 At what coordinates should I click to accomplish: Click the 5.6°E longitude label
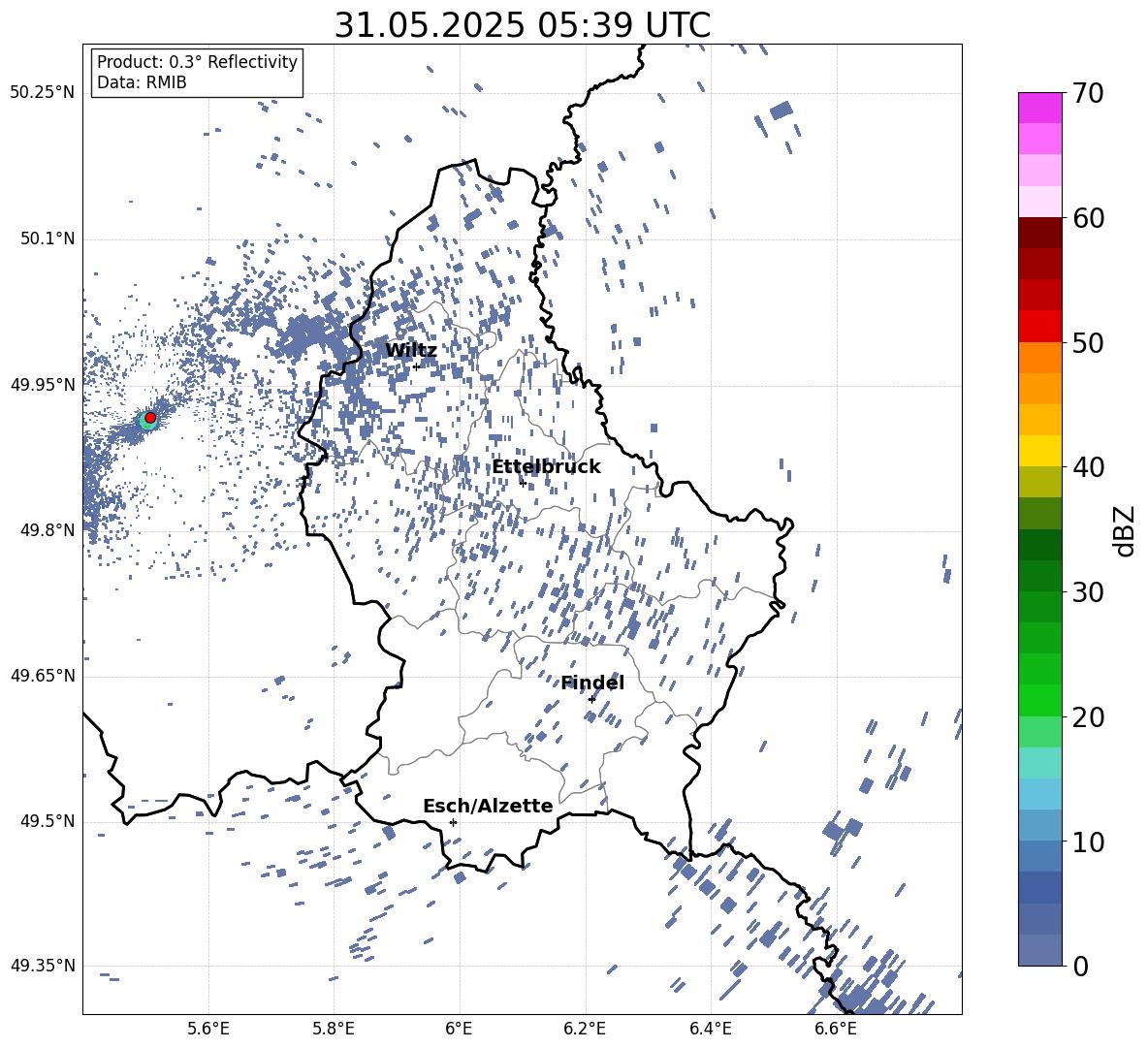[x=208, y=1029]
